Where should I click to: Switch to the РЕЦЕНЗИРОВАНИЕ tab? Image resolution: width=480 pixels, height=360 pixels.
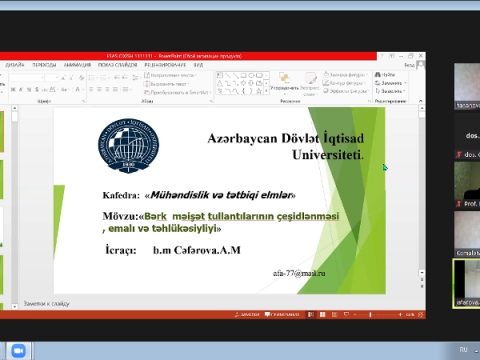point(165,65)
